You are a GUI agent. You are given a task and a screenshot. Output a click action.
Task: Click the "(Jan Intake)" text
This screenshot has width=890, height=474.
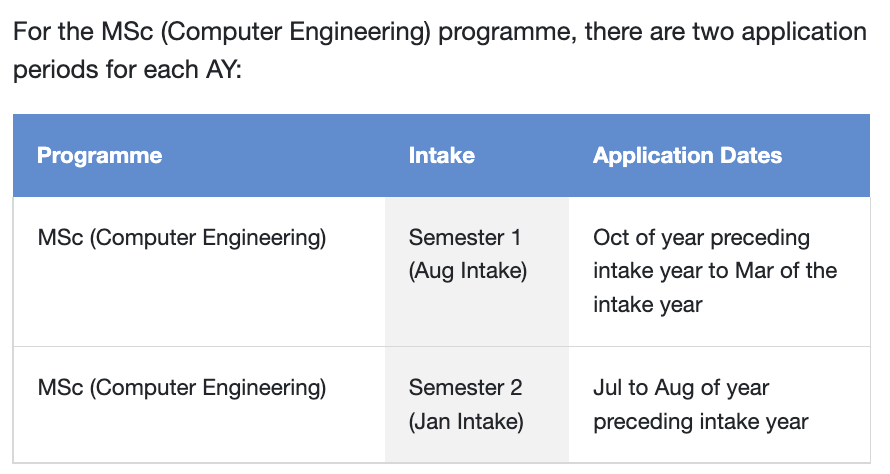[x=466, y=421]
